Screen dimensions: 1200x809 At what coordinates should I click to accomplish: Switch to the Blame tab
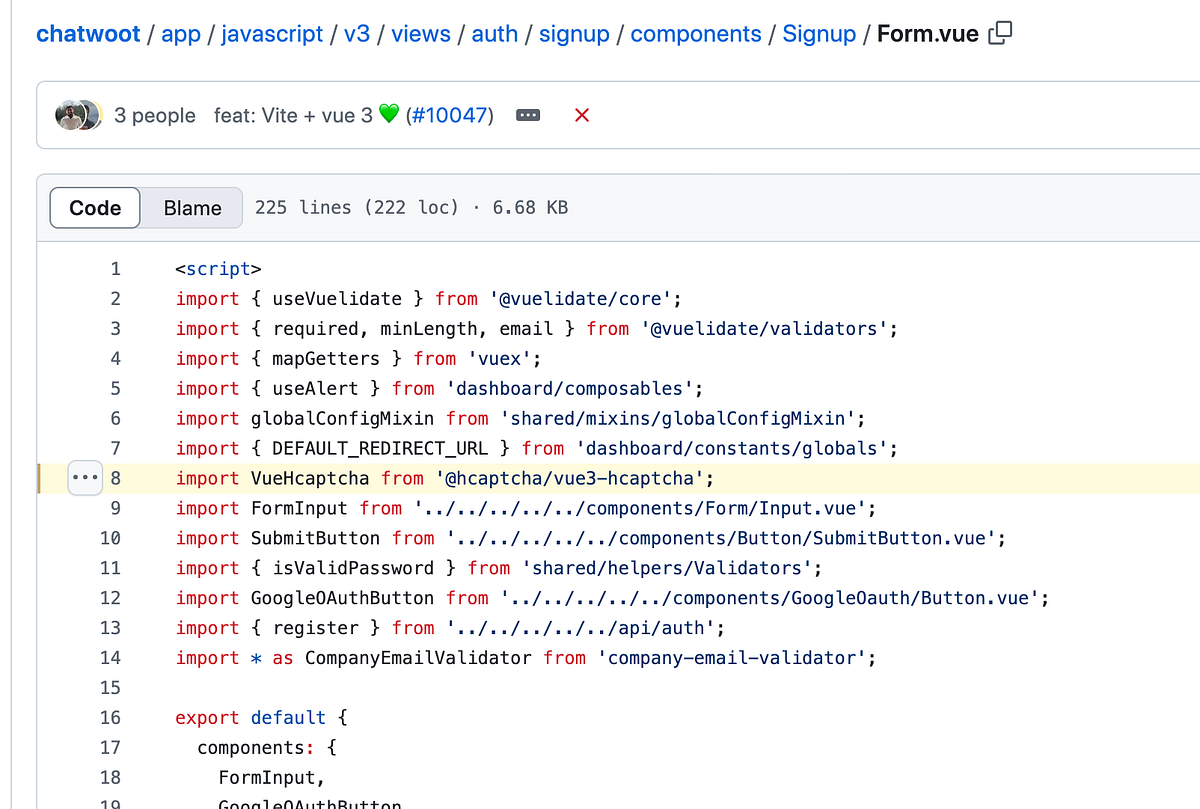click(x=191, y=207)
